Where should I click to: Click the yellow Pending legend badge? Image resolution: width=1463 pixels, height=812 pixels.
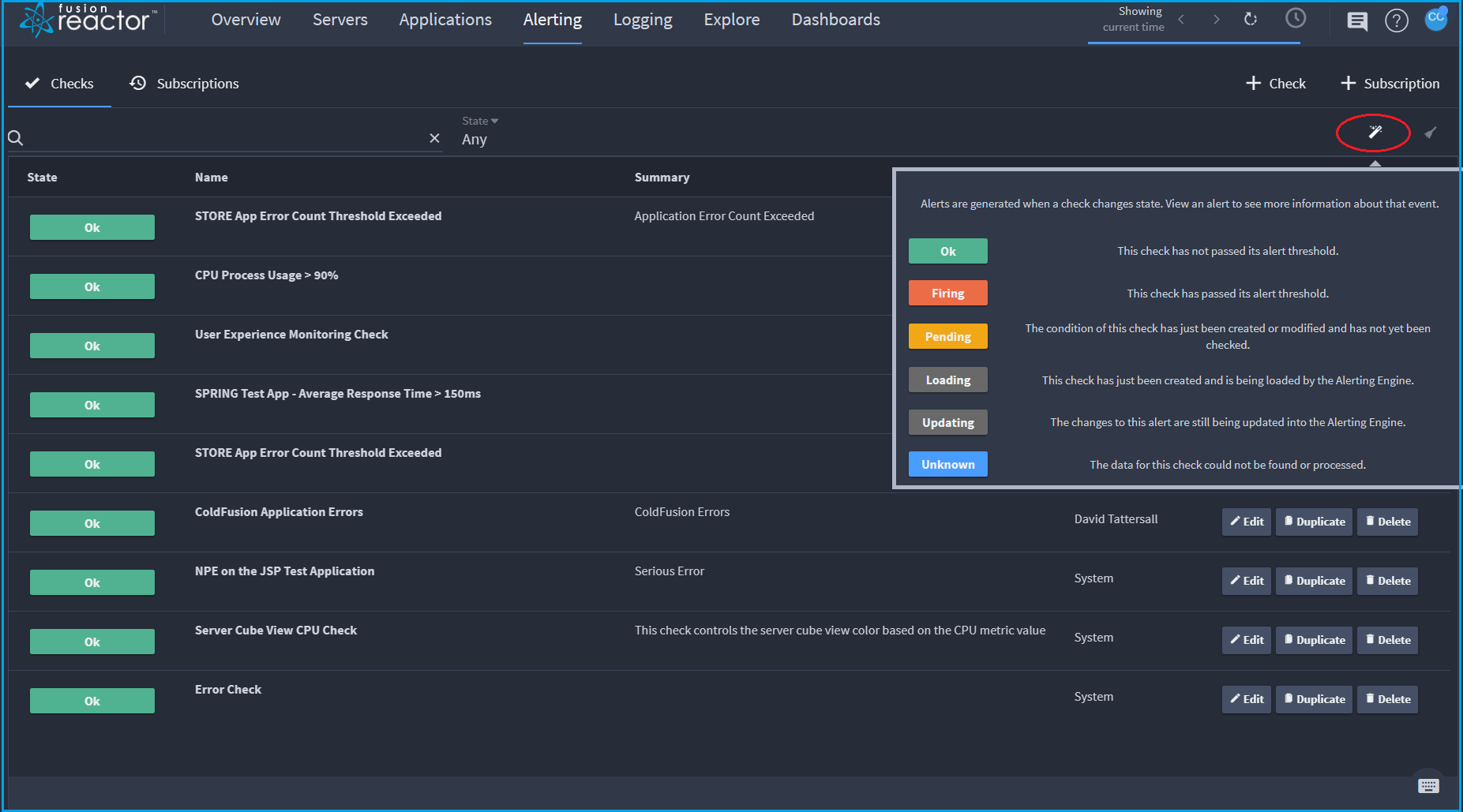tap(948, 336)
